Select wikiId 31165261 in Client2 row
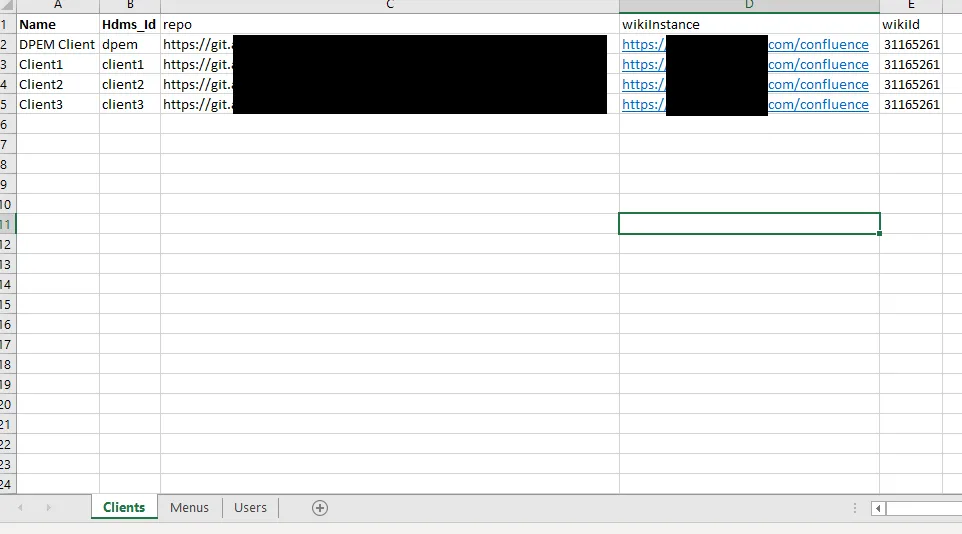The image size is (962, 534). coord(911,84)
